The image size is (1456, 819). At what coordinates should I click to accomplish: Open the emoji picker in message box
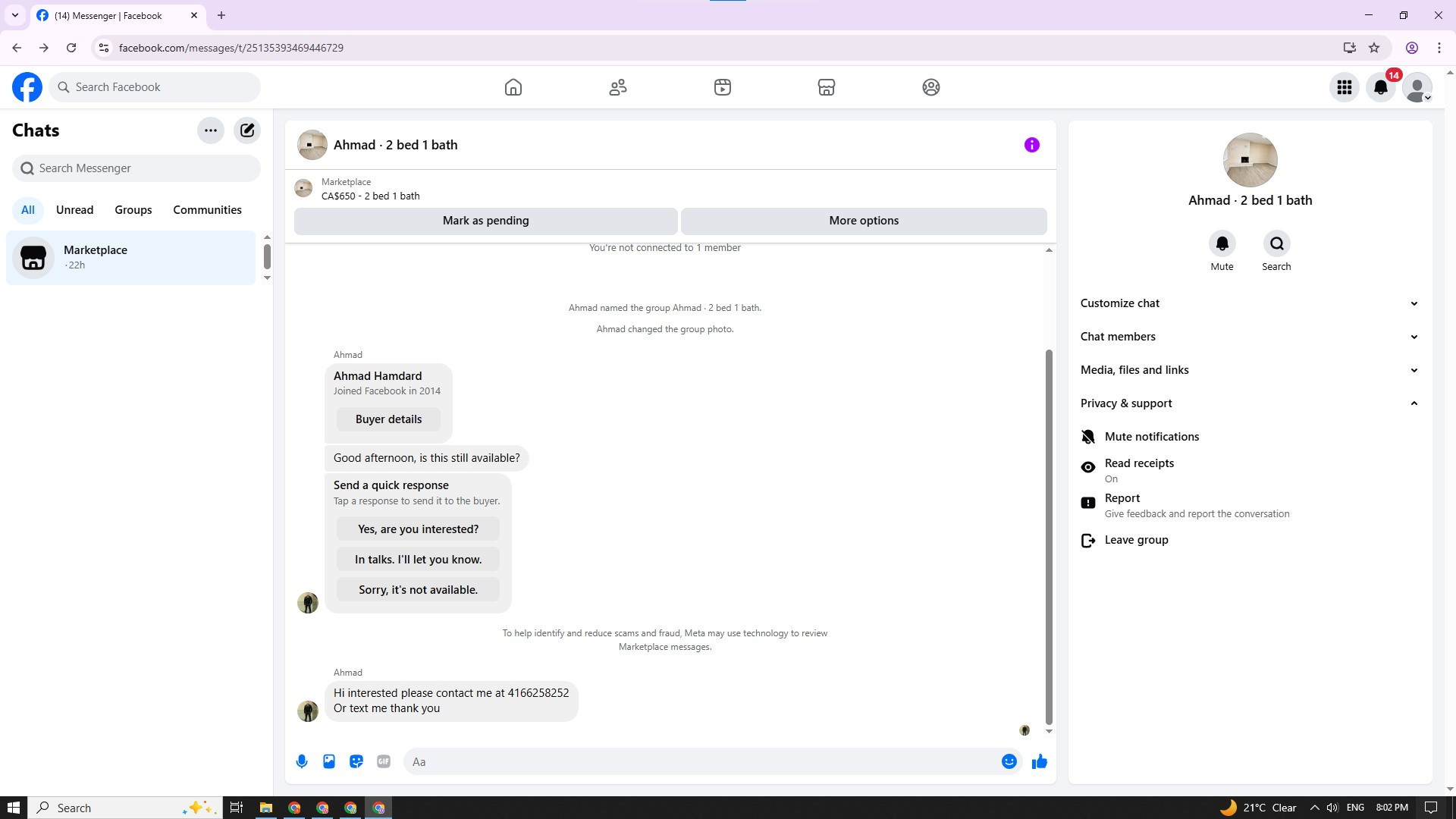1009,761
